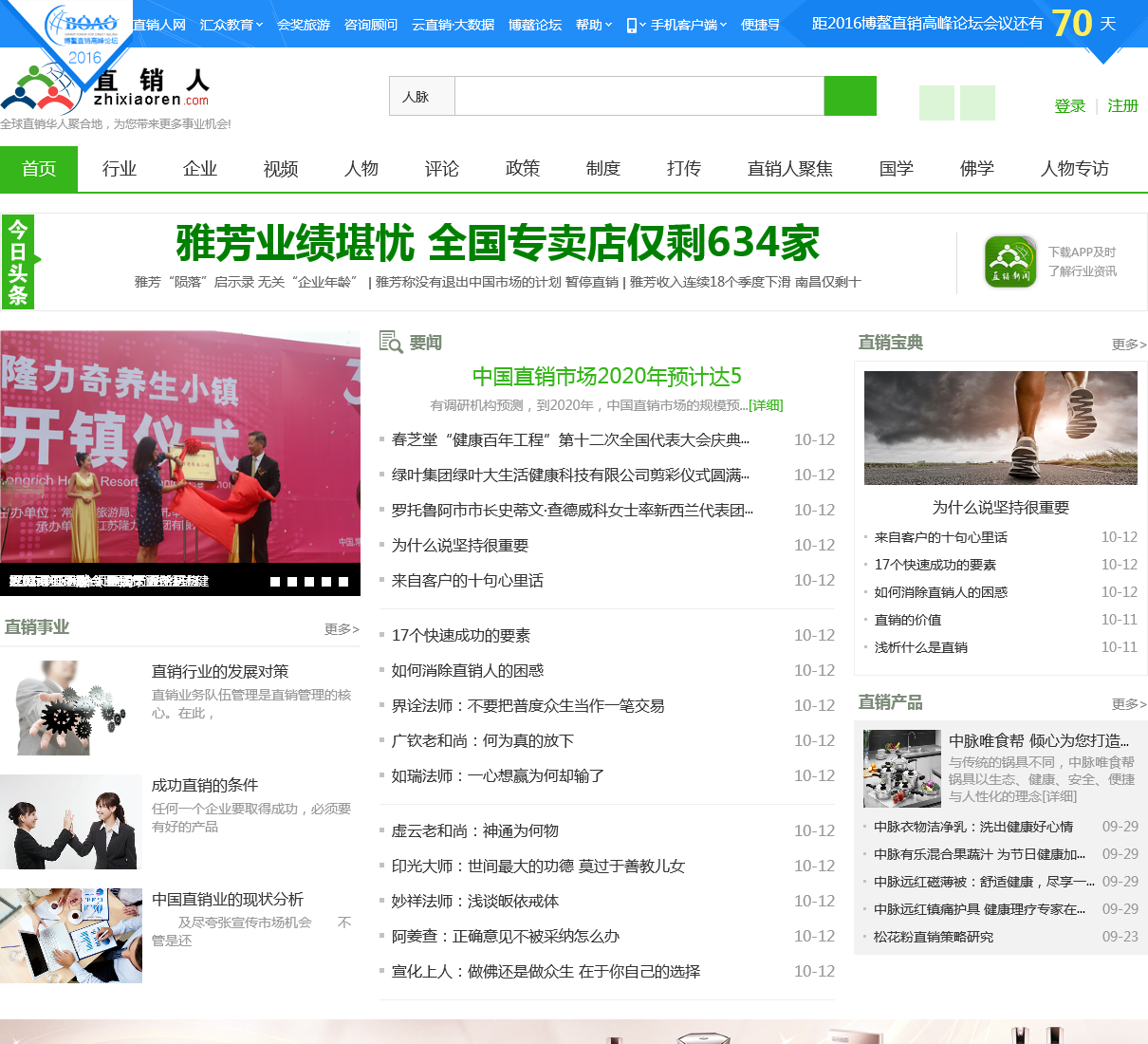Open the 国学 navigation tab

[x=897, y=169]
